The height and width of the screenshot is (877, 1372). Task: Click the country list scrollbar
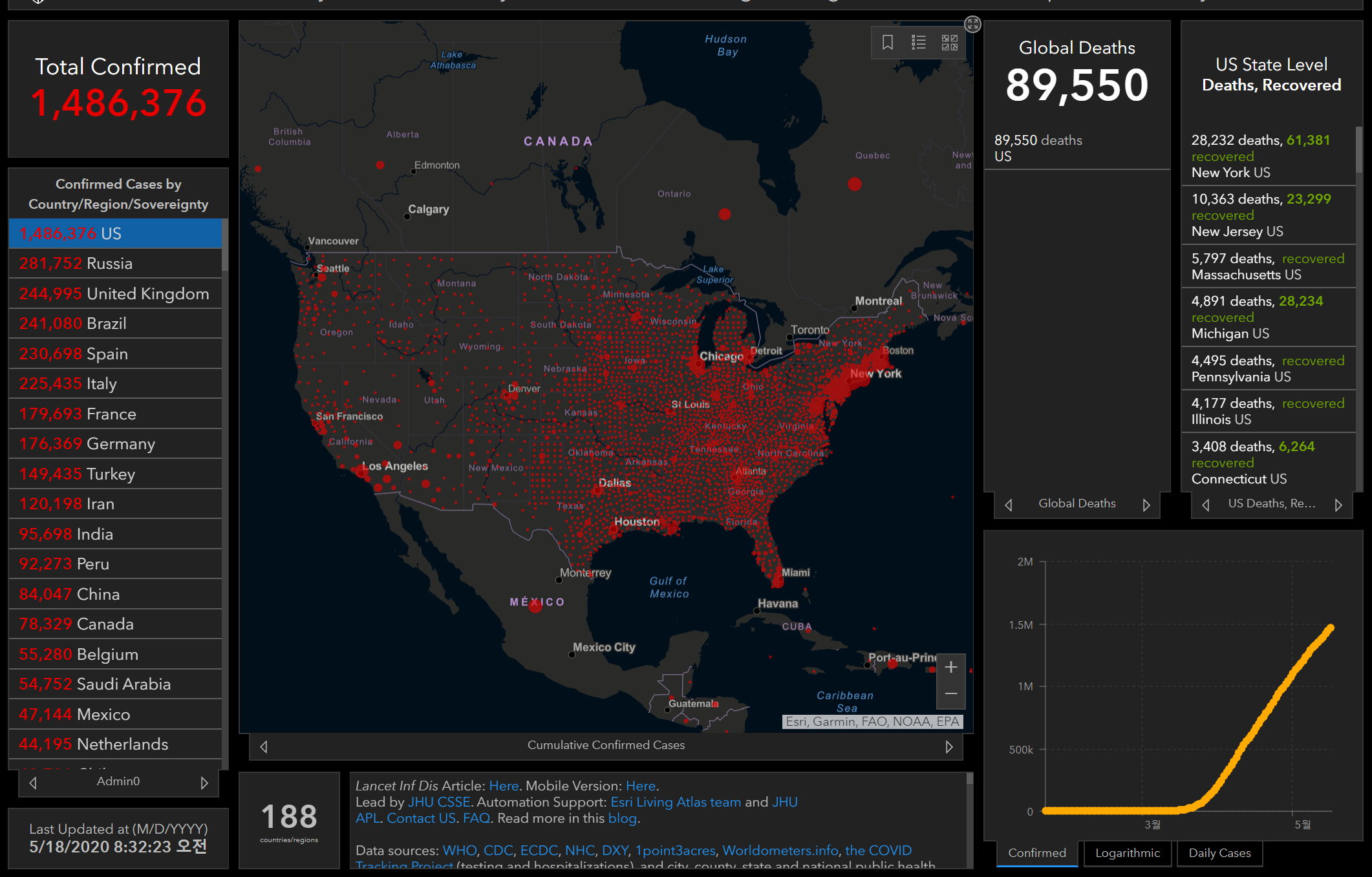tap(225, 246)
